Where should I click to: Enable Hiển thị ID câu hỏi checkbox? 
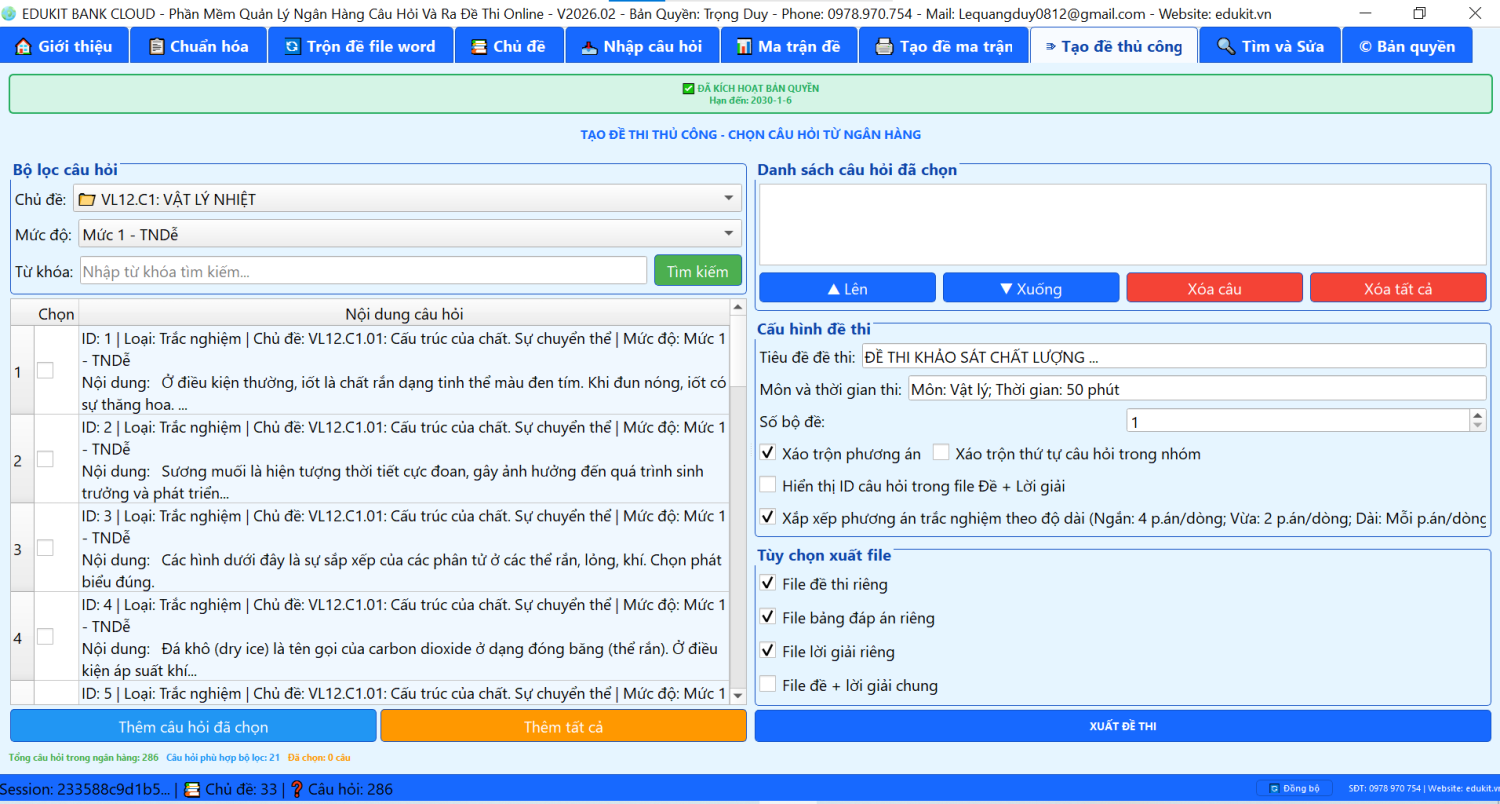768,486
